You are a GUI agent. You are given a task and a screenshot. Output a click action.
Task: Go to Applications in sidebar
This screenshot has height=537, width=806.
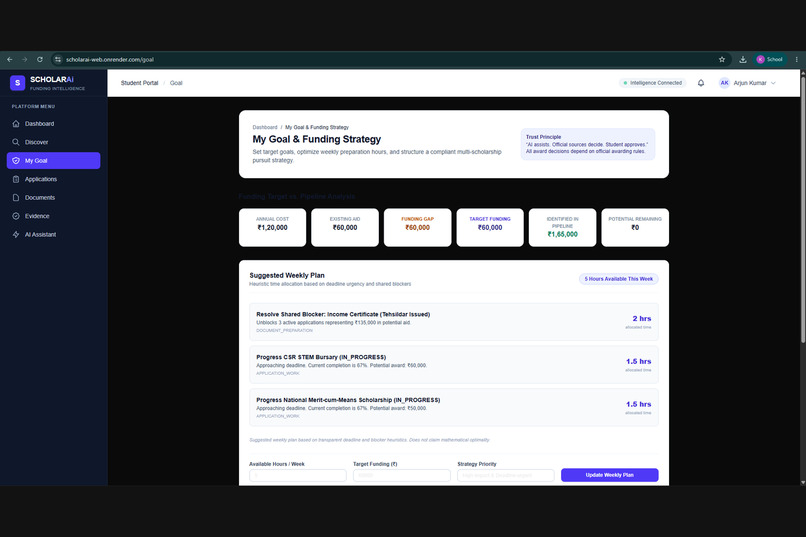pyautogui.click(x=53, y=179)
